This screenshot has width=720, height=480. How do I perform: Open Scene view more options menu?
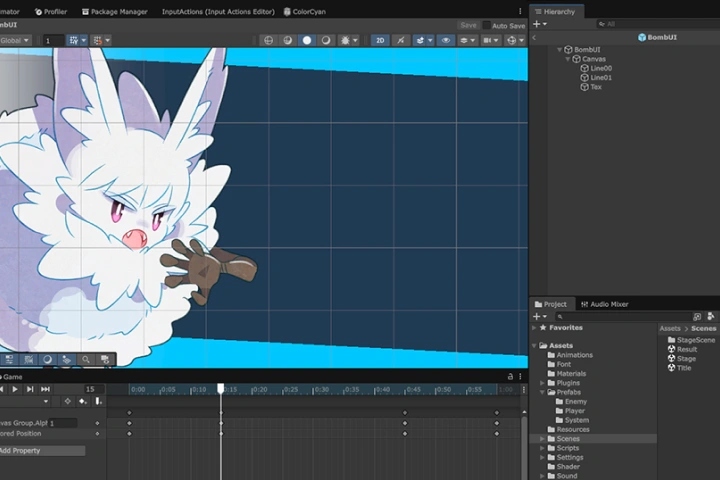pyautogui.click(x=520, y=11)
